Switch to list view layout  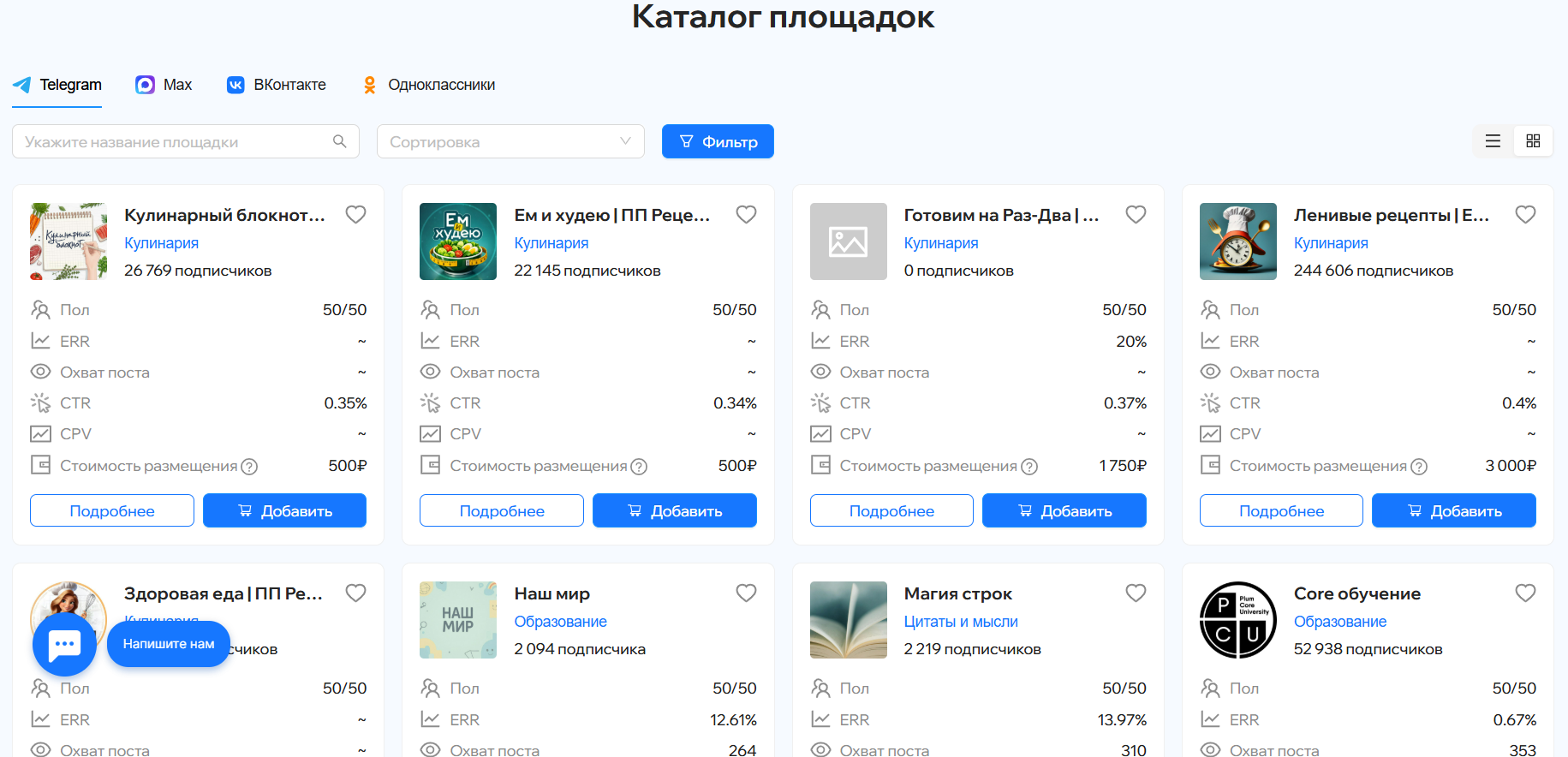pos(1493,141)
